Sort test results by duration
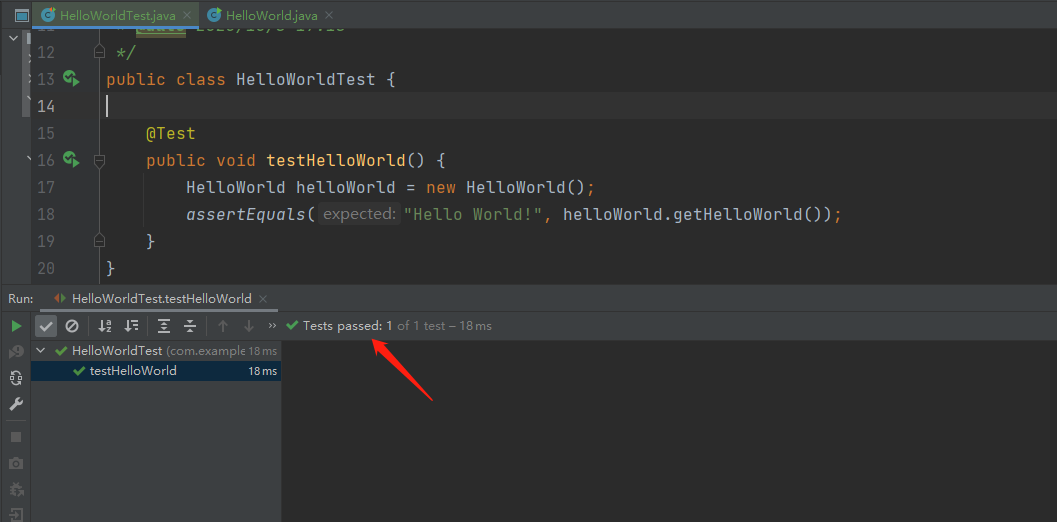 coord(131,326)
